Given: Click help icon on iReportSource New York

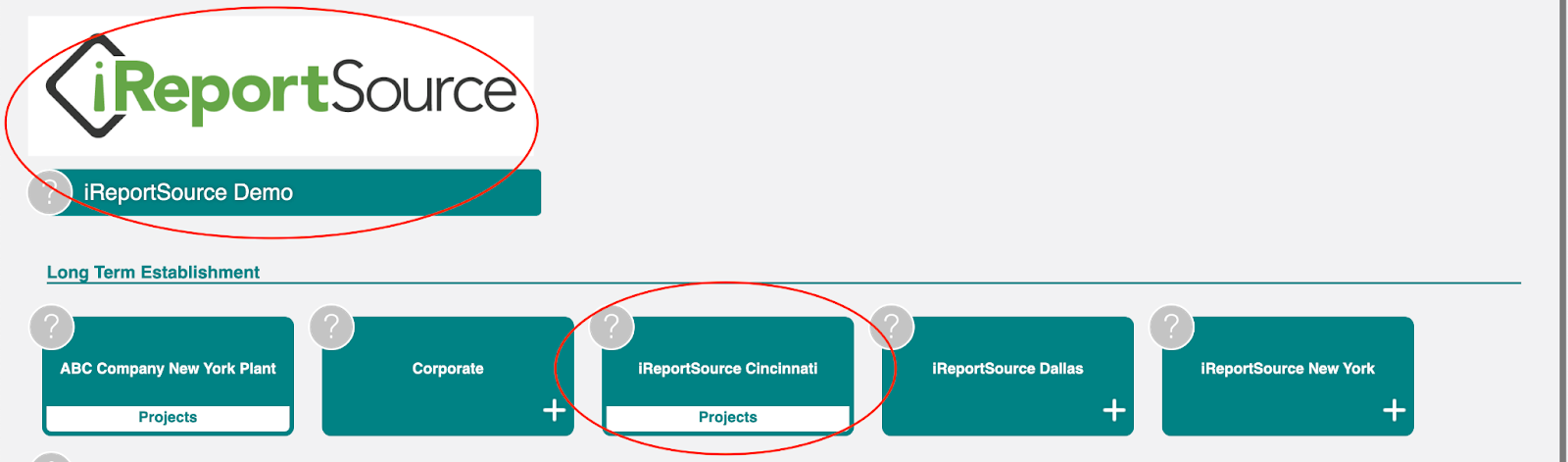Looking at the screenshot, I should click(x=1171, y=327).
